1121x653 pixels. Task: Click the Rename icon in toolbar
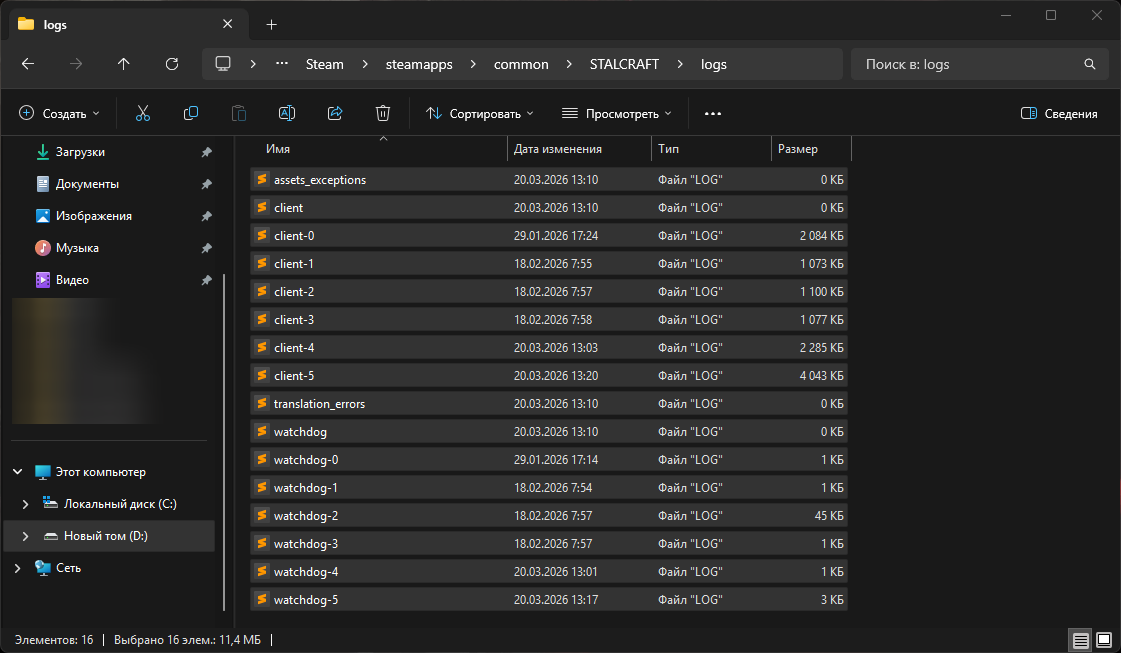pyautogui.click(x=286, y=114)
